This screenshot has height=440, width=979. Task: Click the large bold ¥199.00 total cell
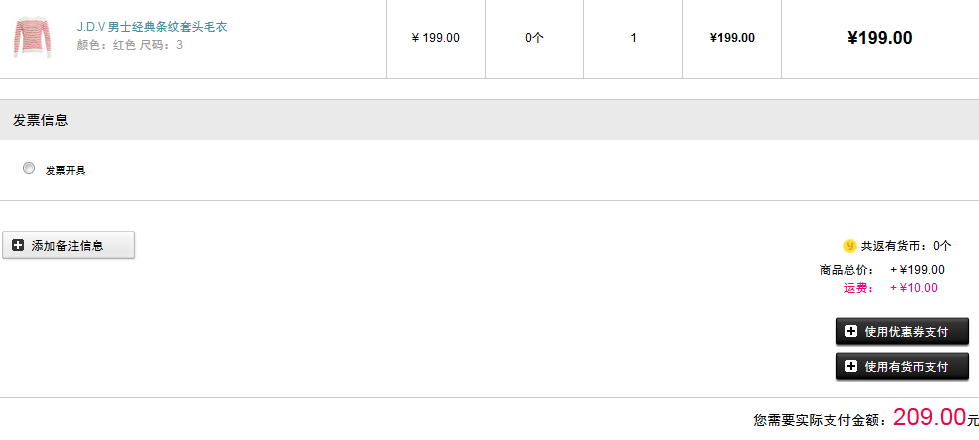(880, 38)
